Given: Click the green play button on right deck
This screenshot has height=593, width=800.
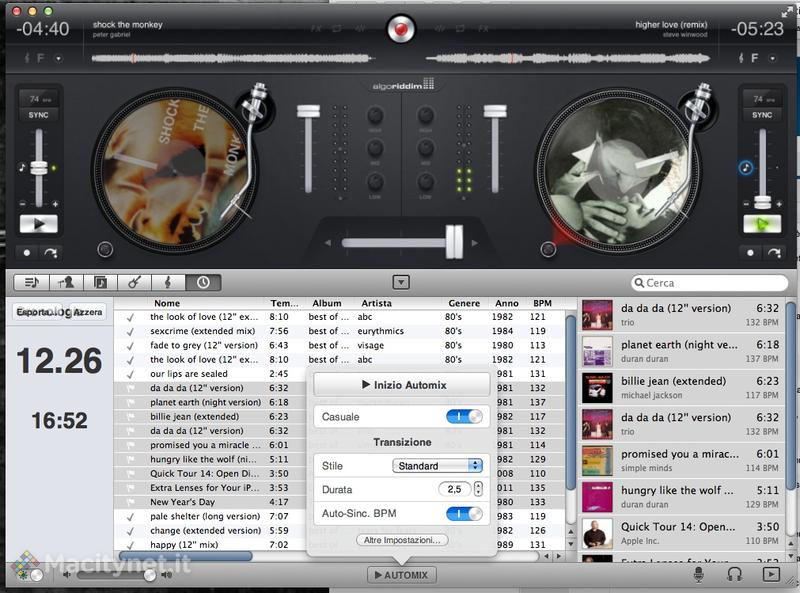Looking at the screenshot, I should pyautogui.click(x=762, y=224).
